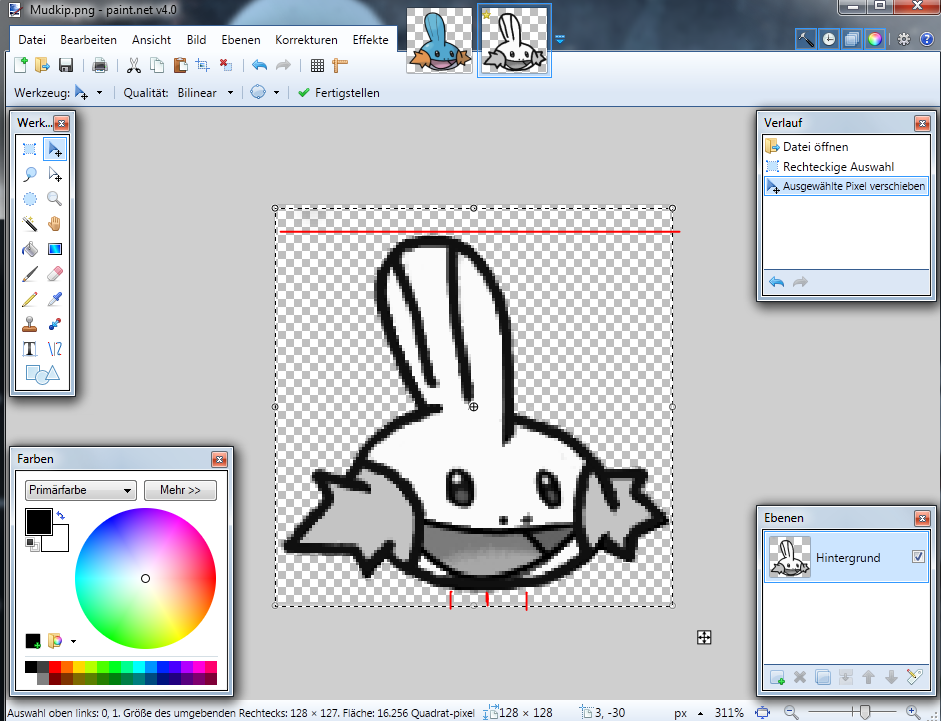
Task: Open the px units dropdown in status bar
Action: coord(700,714)
